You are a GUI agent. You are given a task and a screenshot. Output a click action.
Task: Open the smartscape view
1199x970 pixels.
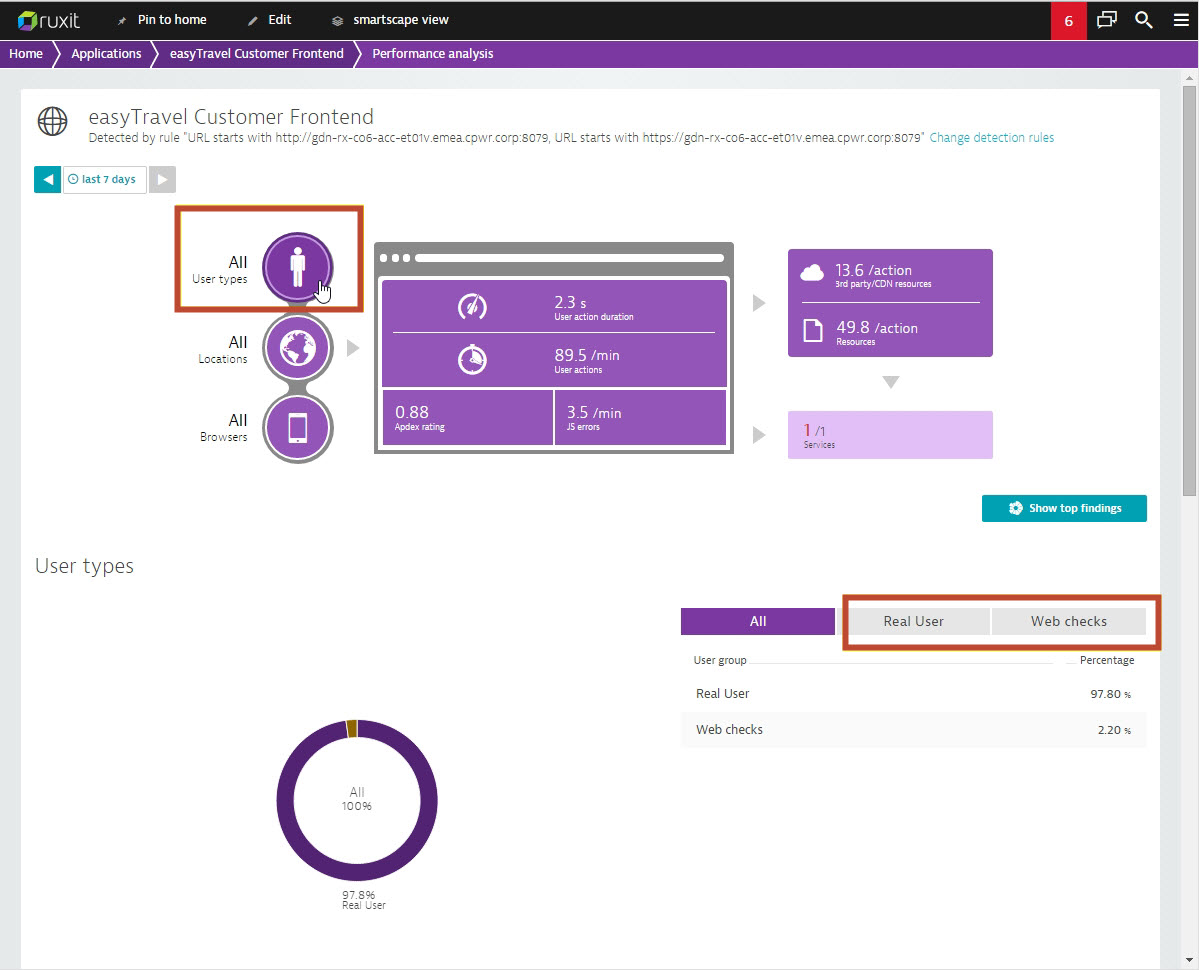point(390,20)
